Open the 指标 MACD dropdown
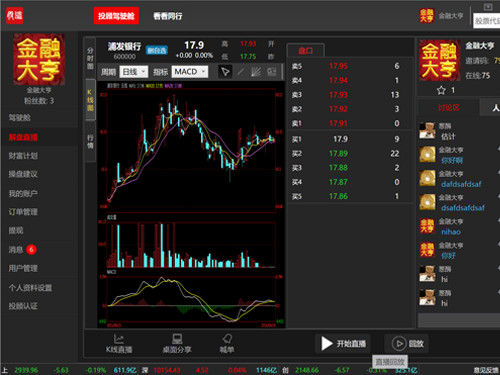Screen dimensions: 500x375 click(x=190, y=72)
